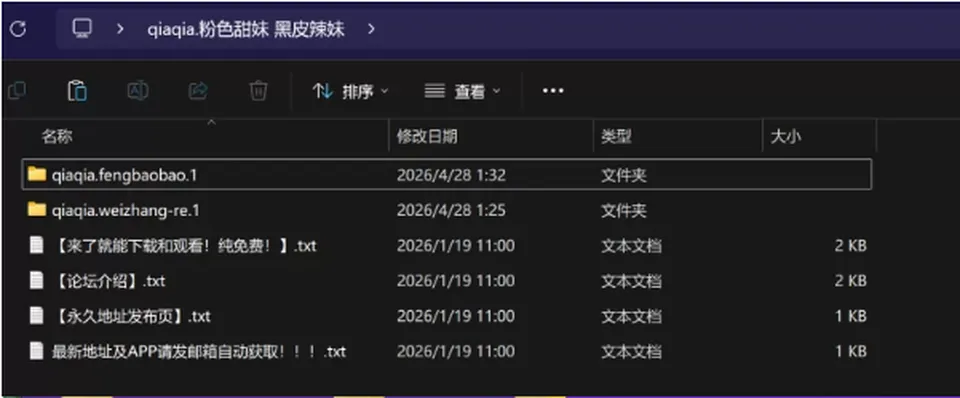Click file icon of 最新地址及APP请发邮箱自动获取 txt

click(x=37, y=351)
